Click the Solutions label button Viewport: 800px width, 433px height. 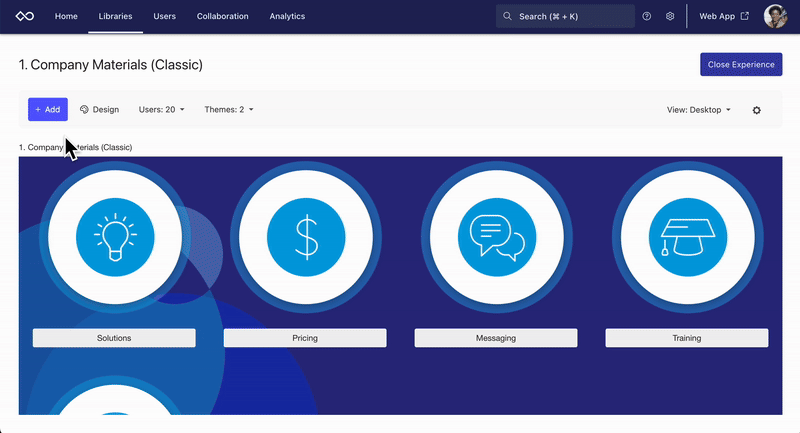click(114, 338)
